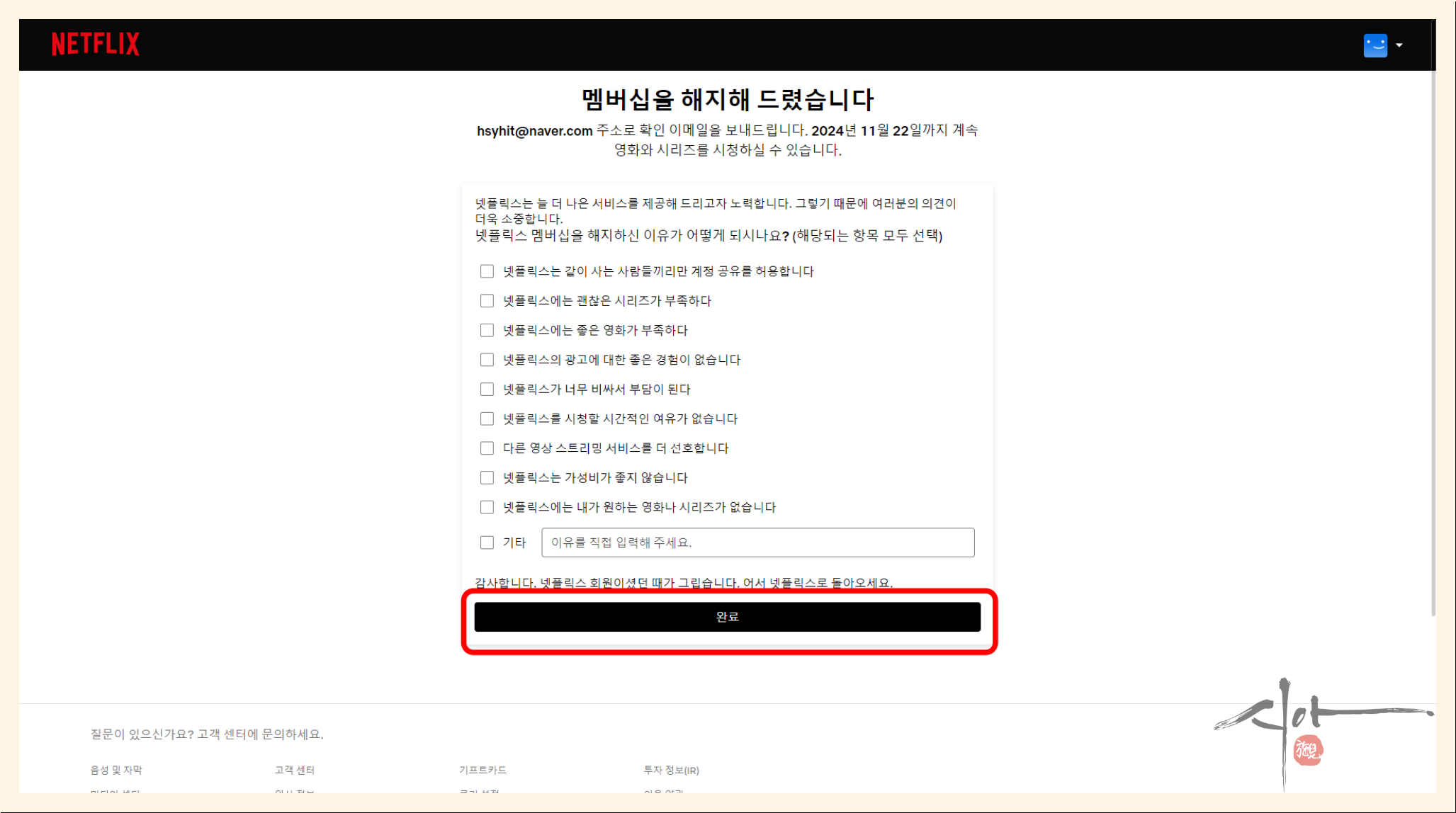Check '좋은 영화가 부족하다' reason
Screen dimensions: 1456x813
point(487,331)
